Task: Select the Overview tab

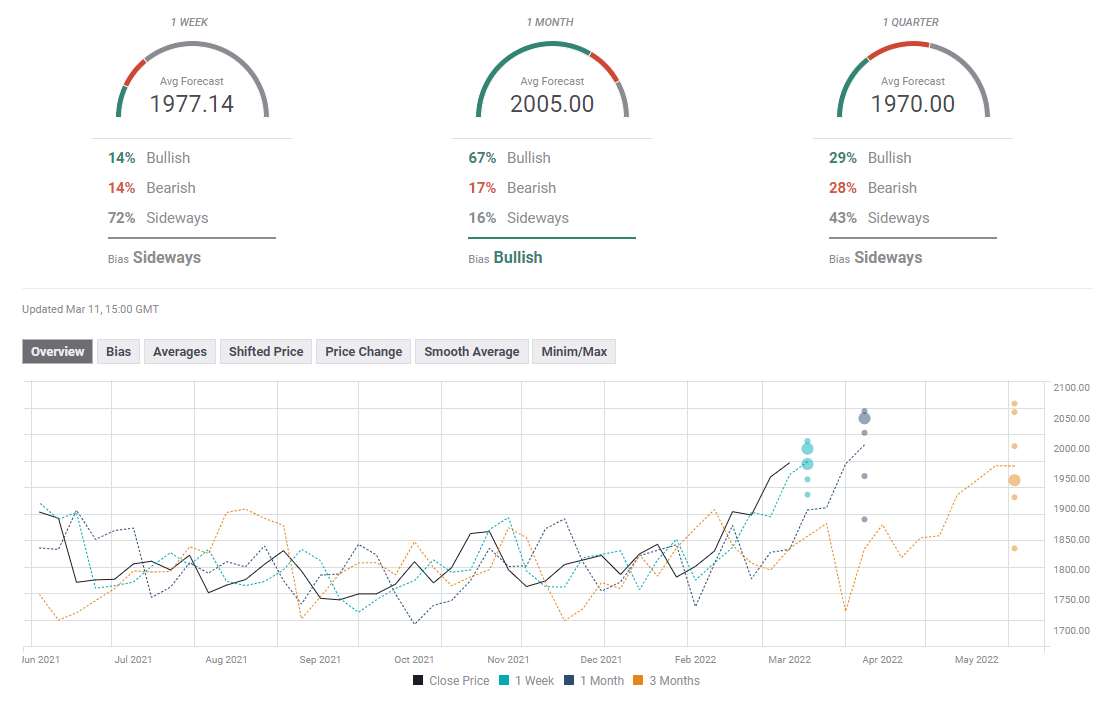Action: 57,351
